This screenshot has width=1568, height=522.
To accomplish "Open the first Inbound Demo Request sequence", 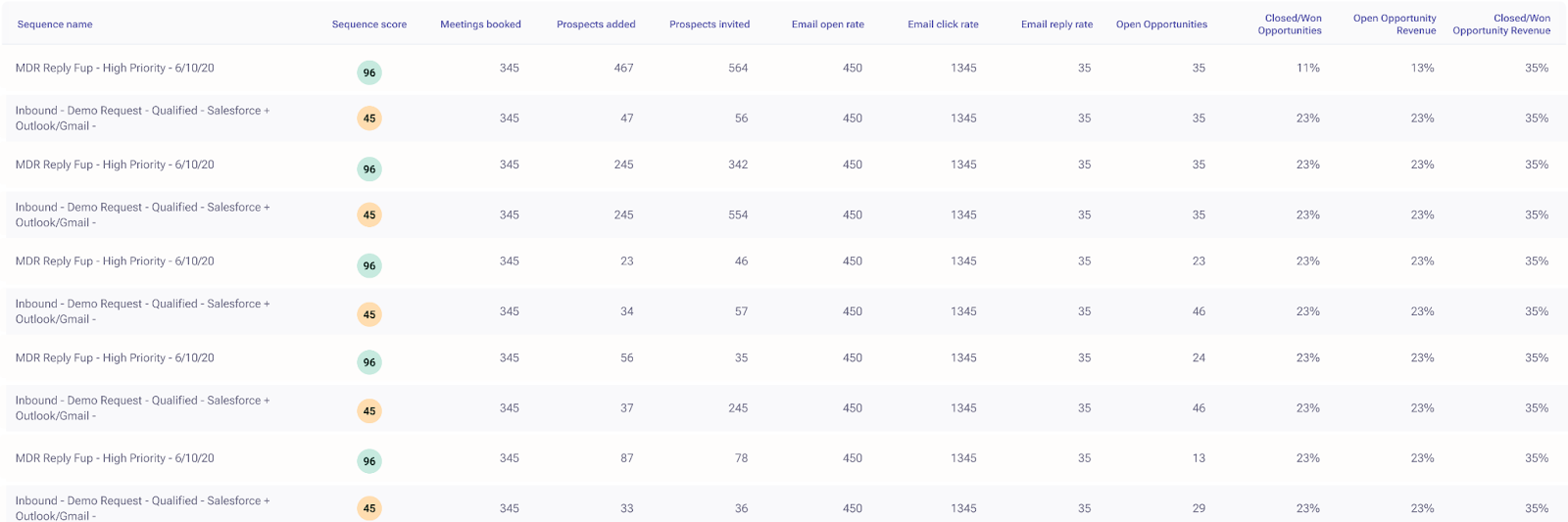I will [x=142, y=119].
